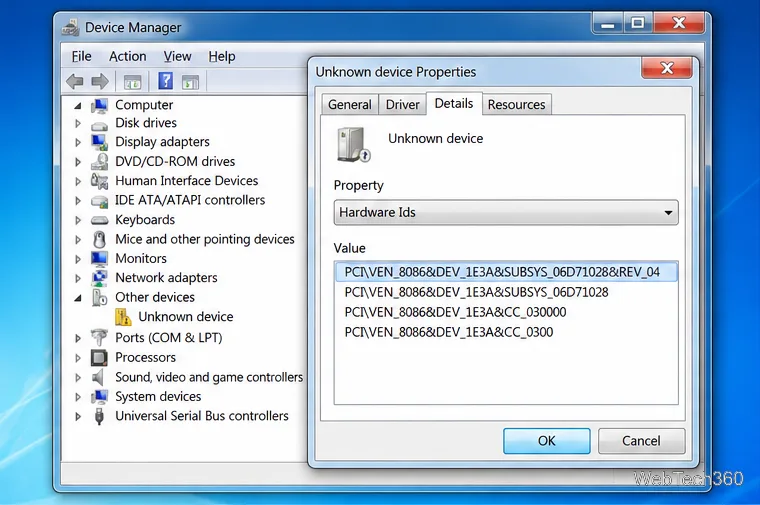Click the OK button
The height and width of the screenshot is (505, 760).
(547, 441)
